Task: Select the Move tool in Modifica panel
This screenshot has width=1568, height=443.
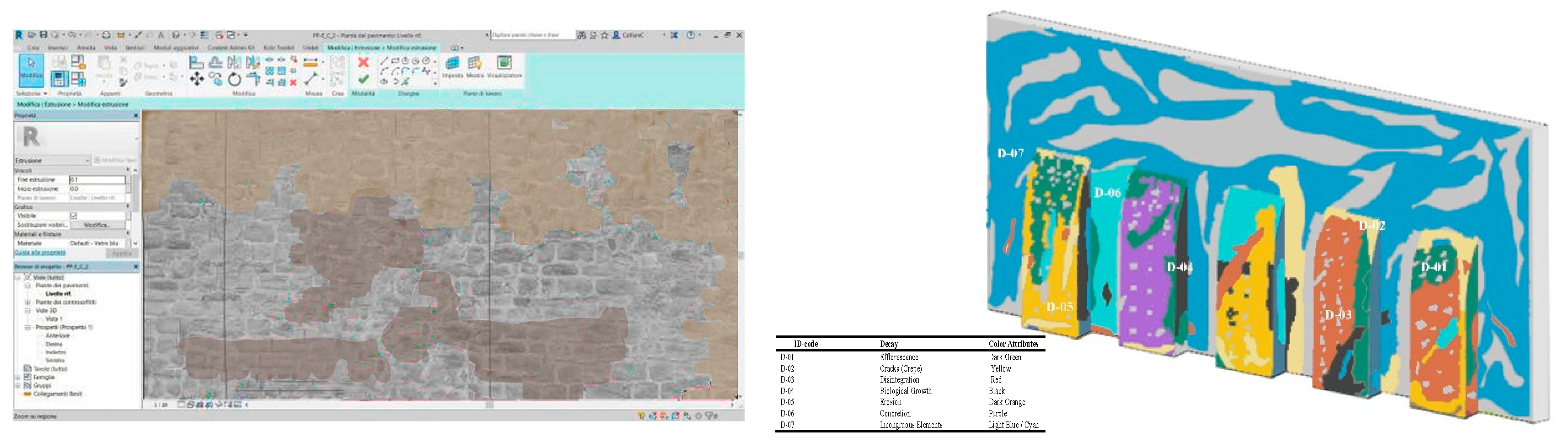Action: pyautogui.click(x=197, y=79)
